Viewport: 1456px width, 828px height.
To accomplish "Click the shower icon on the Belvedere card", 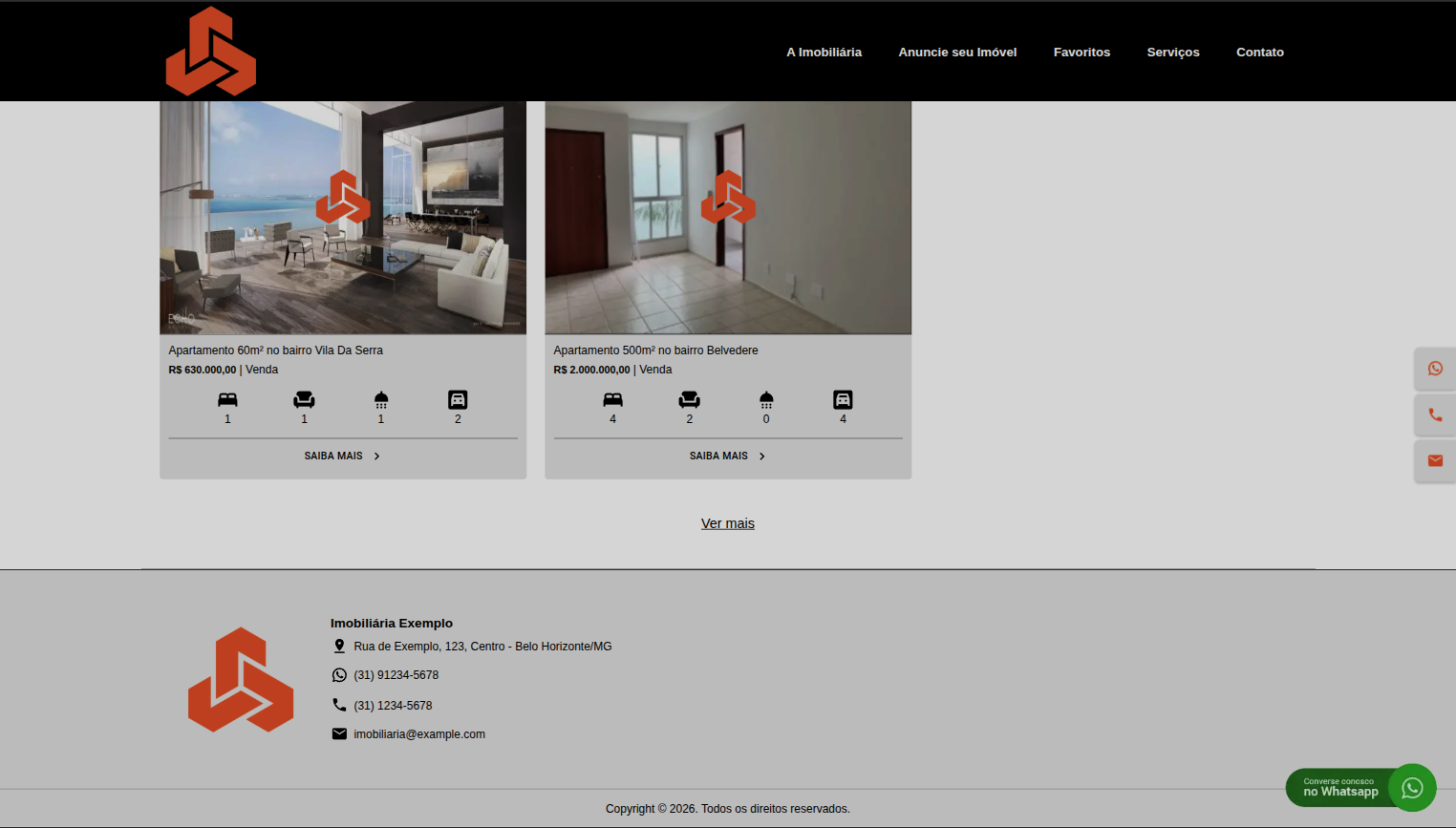I will (766, 399).
